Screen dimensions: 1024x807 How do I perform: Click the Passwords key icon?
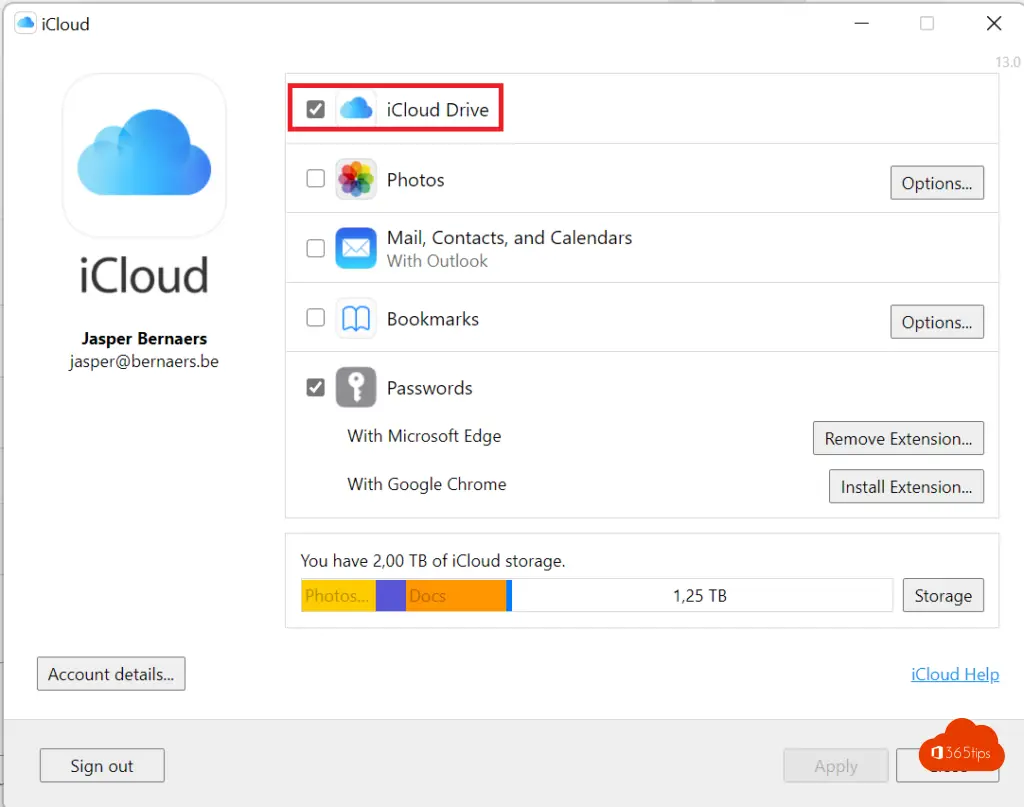tap(356, 388)
